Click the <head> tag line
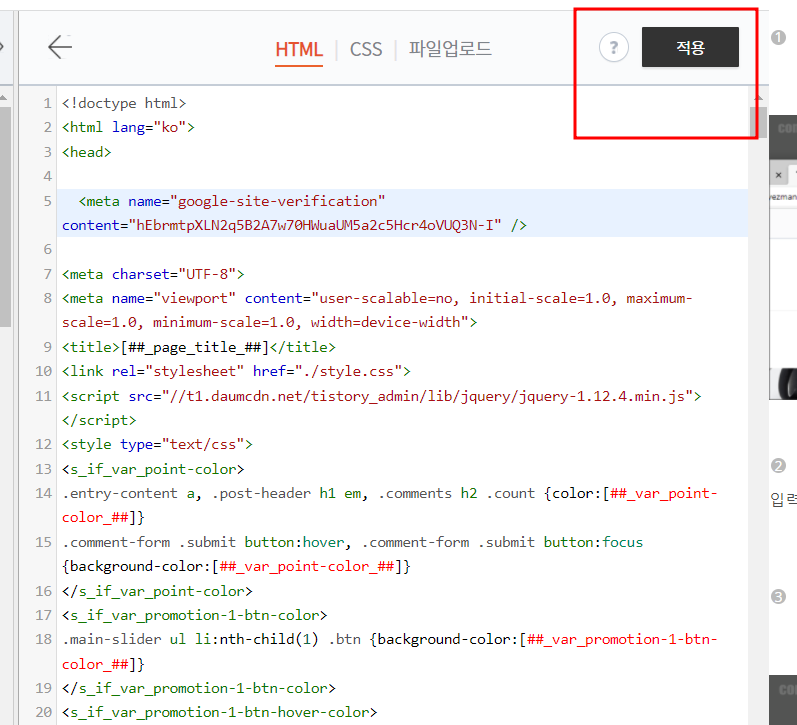Image resolution: width=797 pixels, height=725 pixels. [x=86, y=152]
